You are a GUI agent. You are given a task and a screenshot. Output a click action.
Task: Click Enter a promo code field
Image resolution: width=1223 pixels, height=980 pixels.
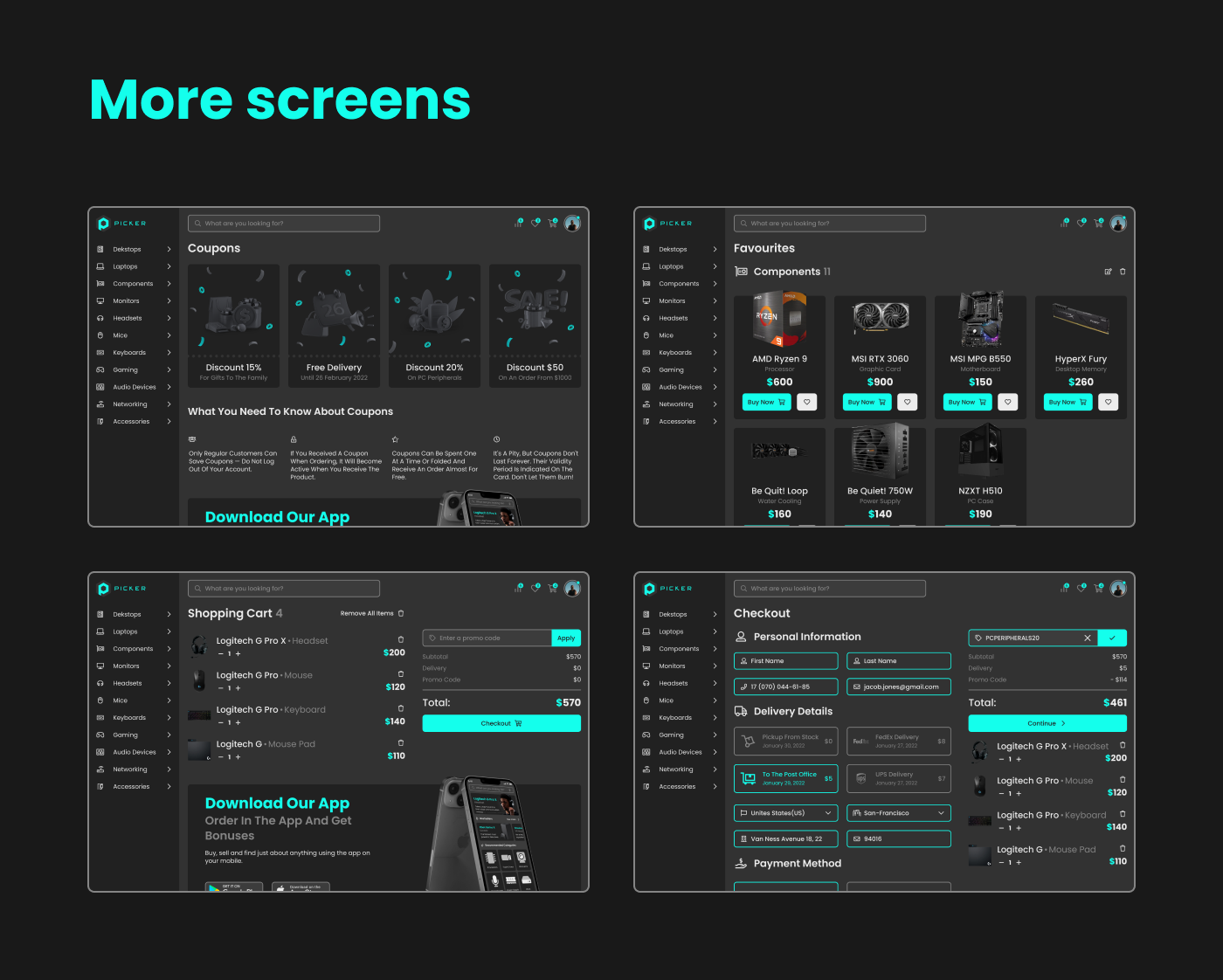487,638
